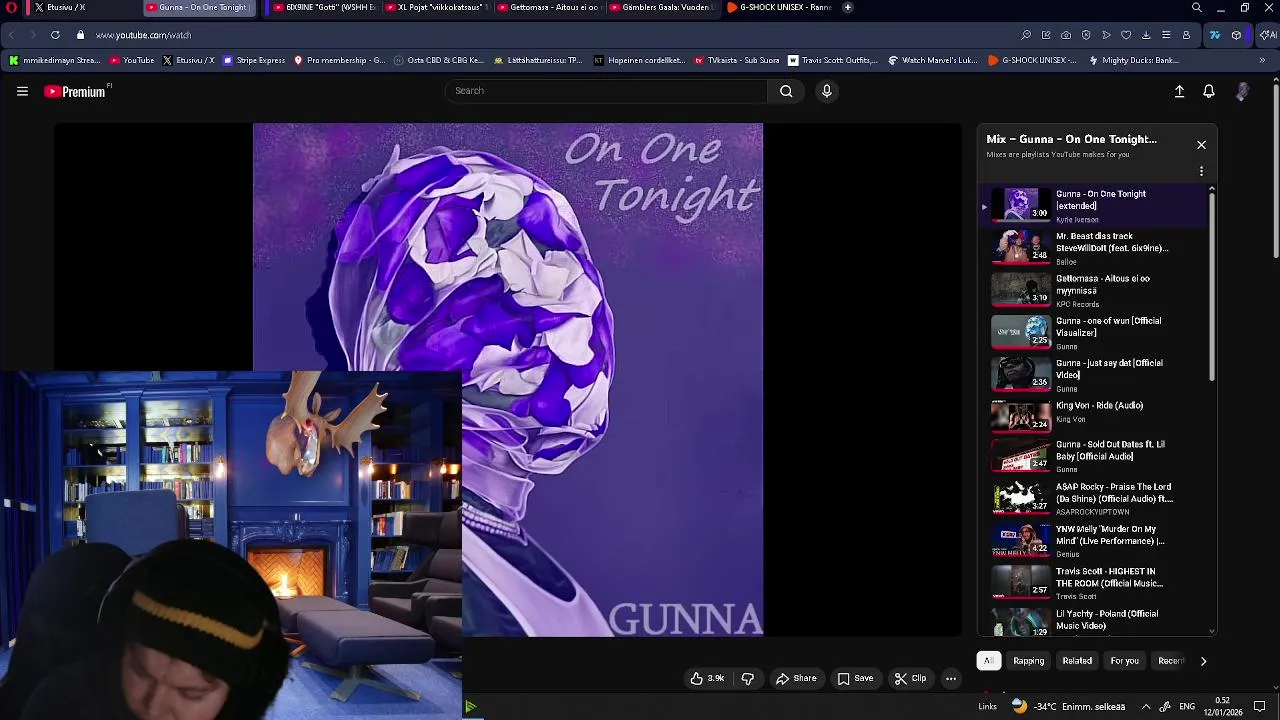The height and width of the screenshot is (720, 1280).
Task: Open a new browser tab with plus
Action: (847, 7)
